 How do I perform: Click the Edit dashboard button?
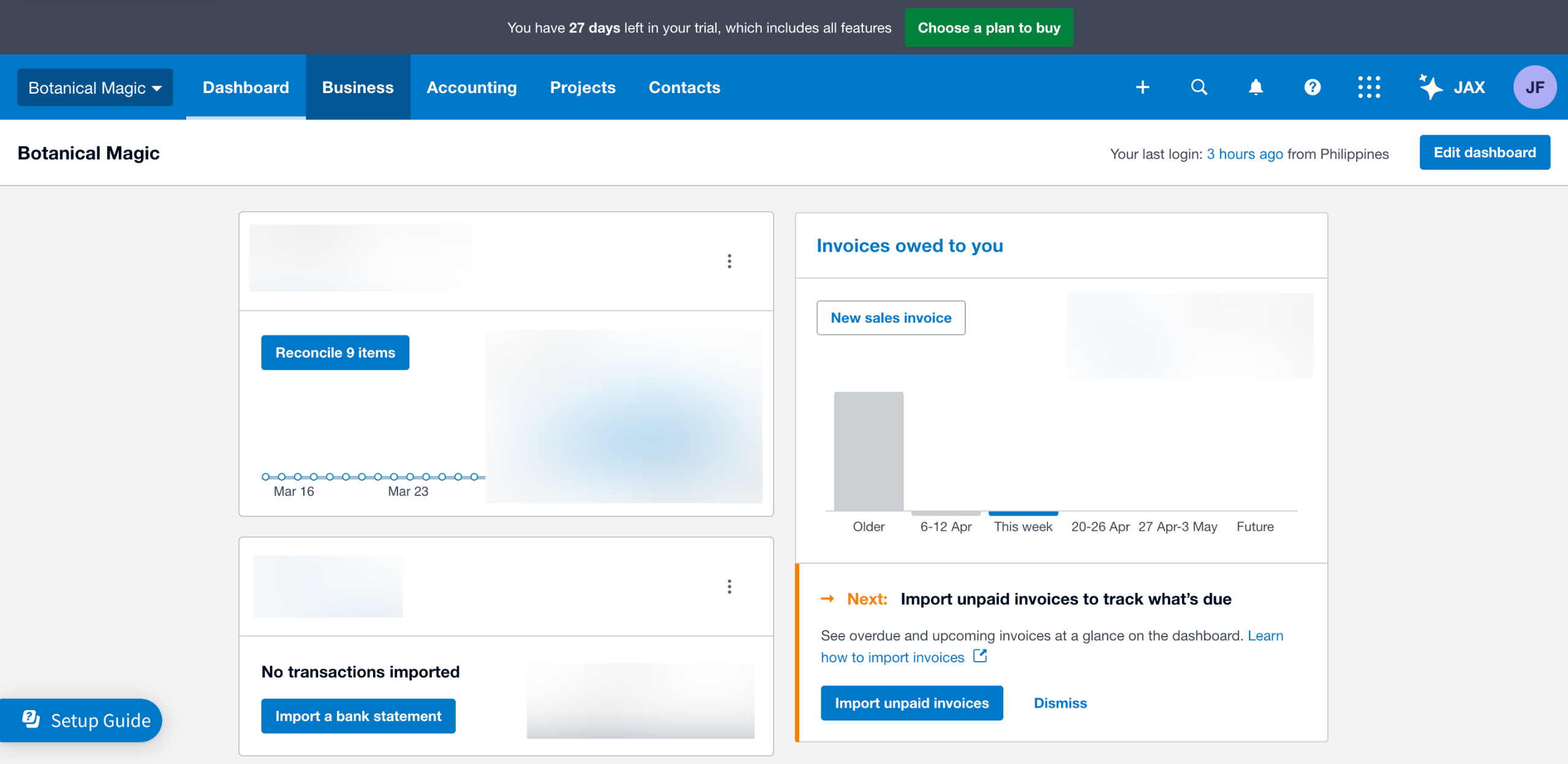click(x=1485, y=152)
